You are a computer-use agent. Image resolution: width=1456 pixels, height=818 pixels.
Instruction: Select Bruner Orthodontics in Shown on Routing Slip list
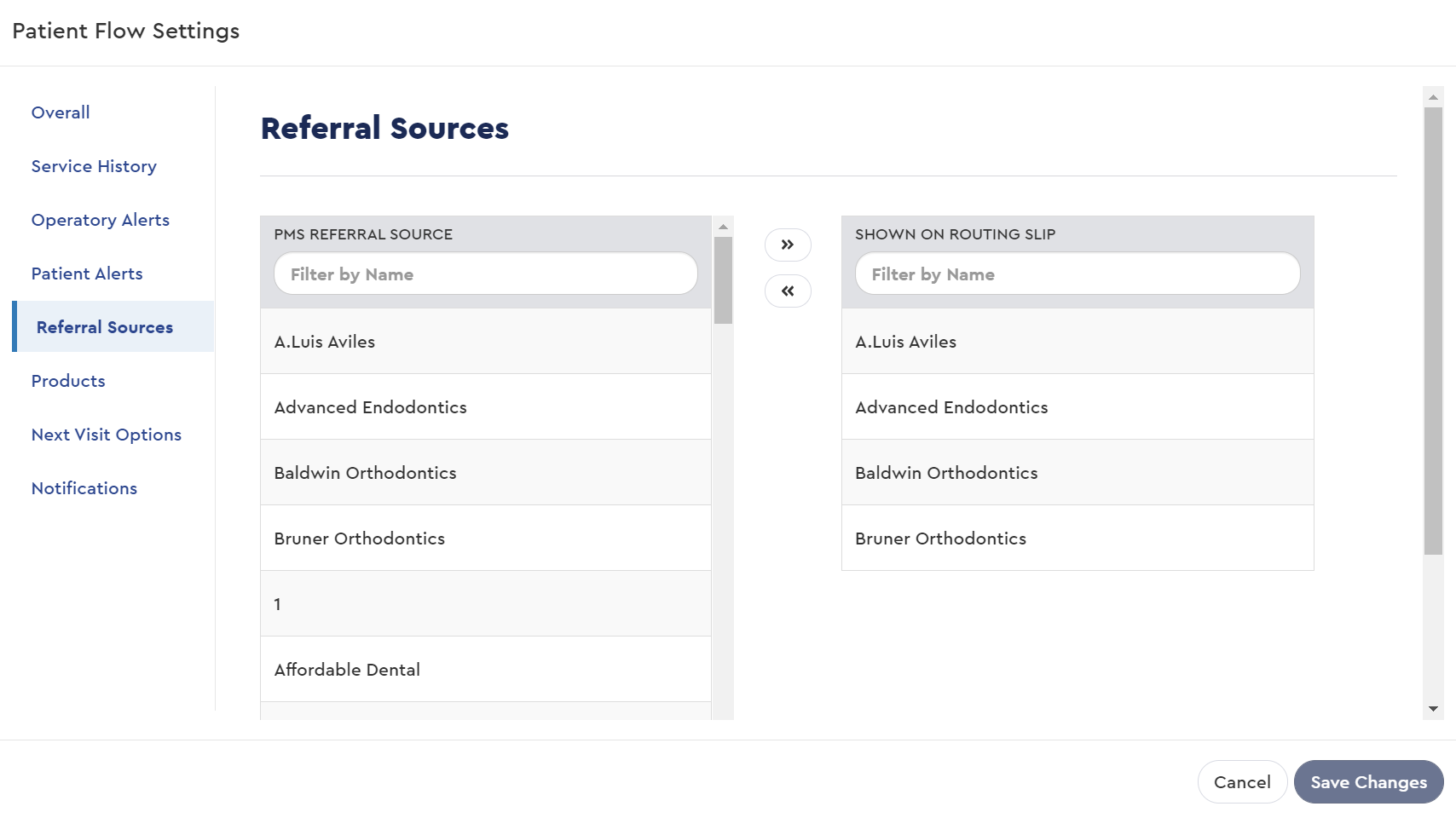point(1078,538)
